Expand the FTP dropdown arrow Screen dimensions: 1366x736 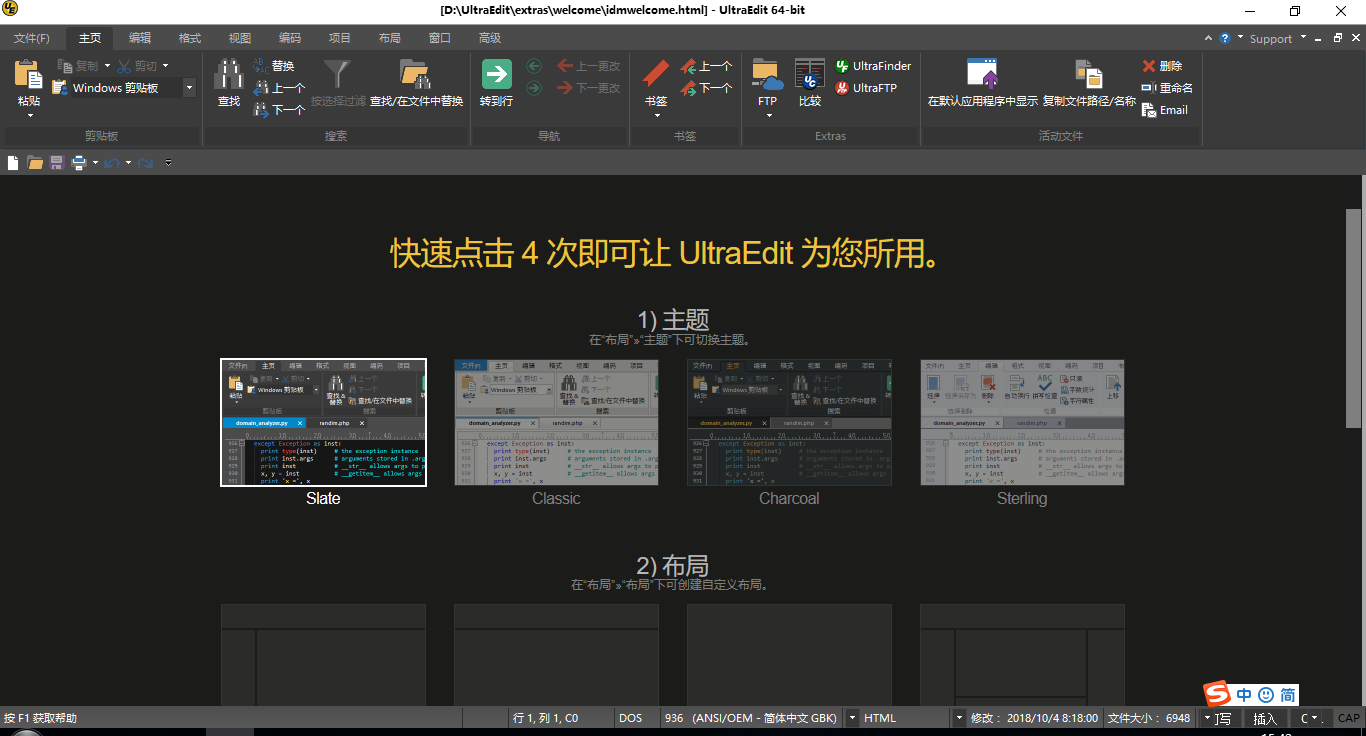[769, 115]
